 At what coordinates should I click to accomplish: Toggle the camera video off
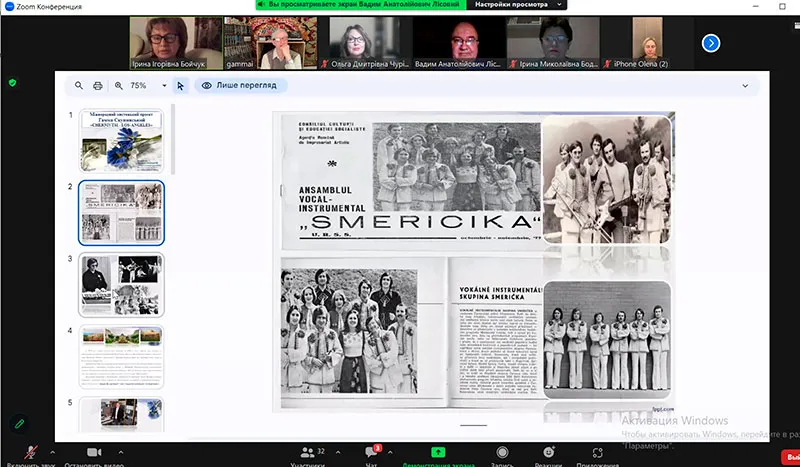(95, 453)
